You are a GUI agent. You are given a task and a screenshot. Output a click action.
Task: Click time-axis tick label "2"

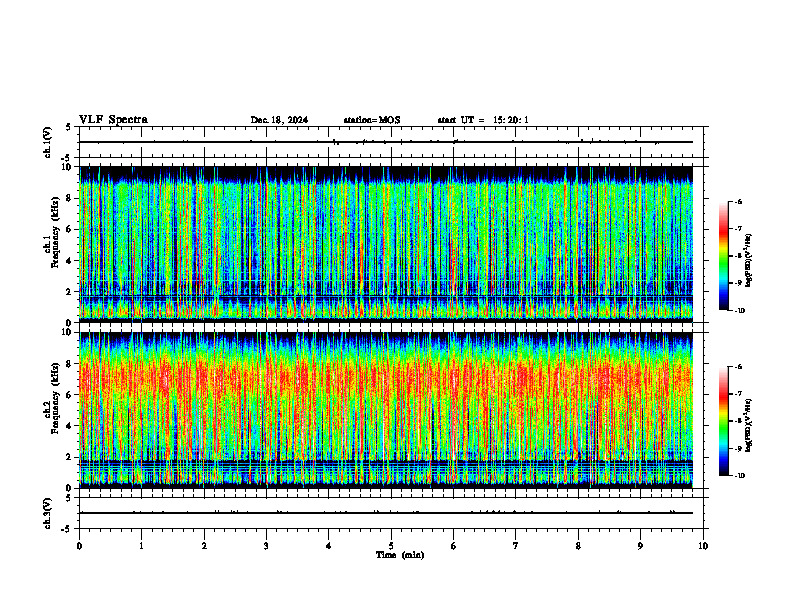click(x=204, y=546)
